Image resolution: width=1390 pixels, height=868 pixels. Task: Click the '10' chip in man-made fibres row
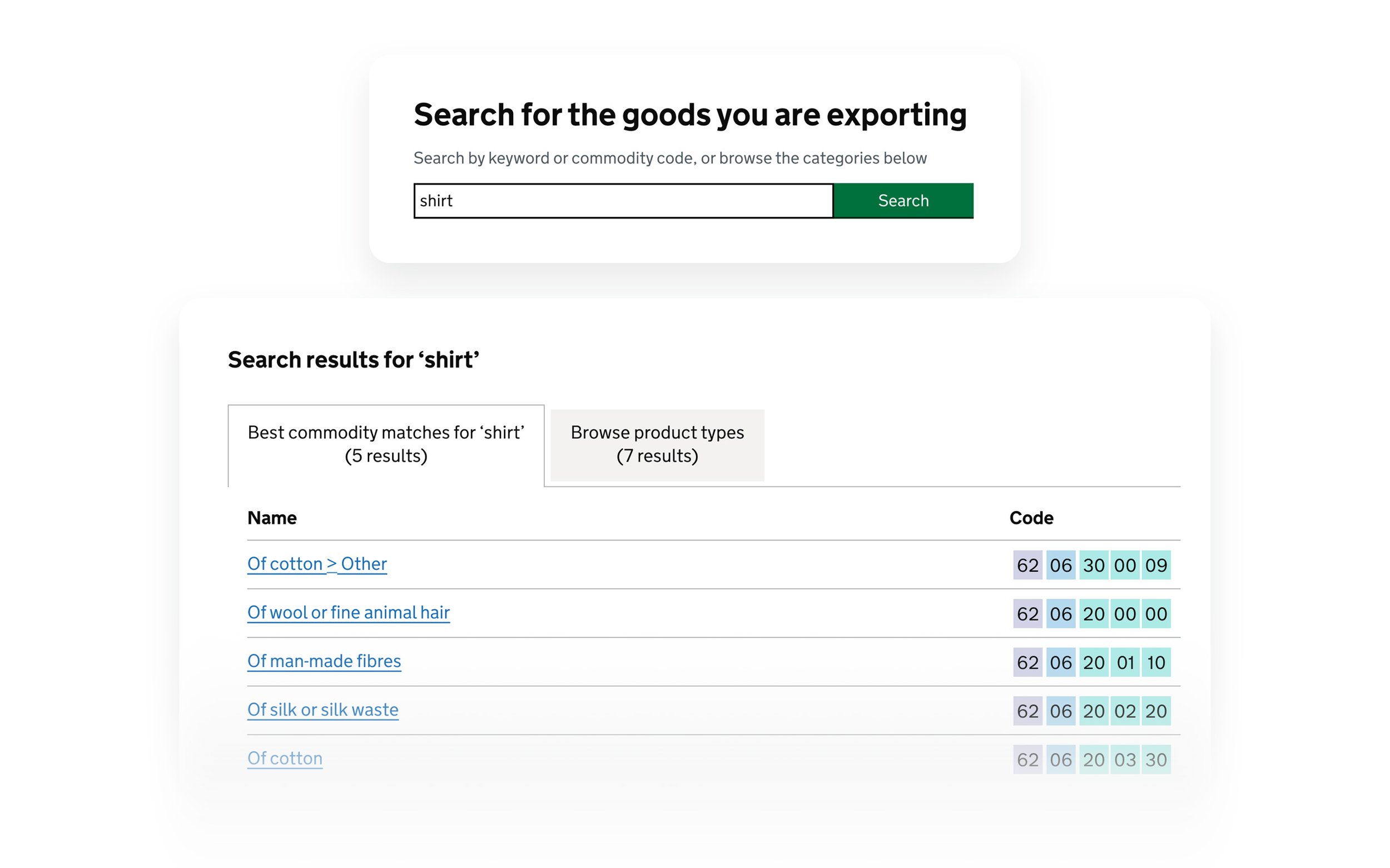1156,662
